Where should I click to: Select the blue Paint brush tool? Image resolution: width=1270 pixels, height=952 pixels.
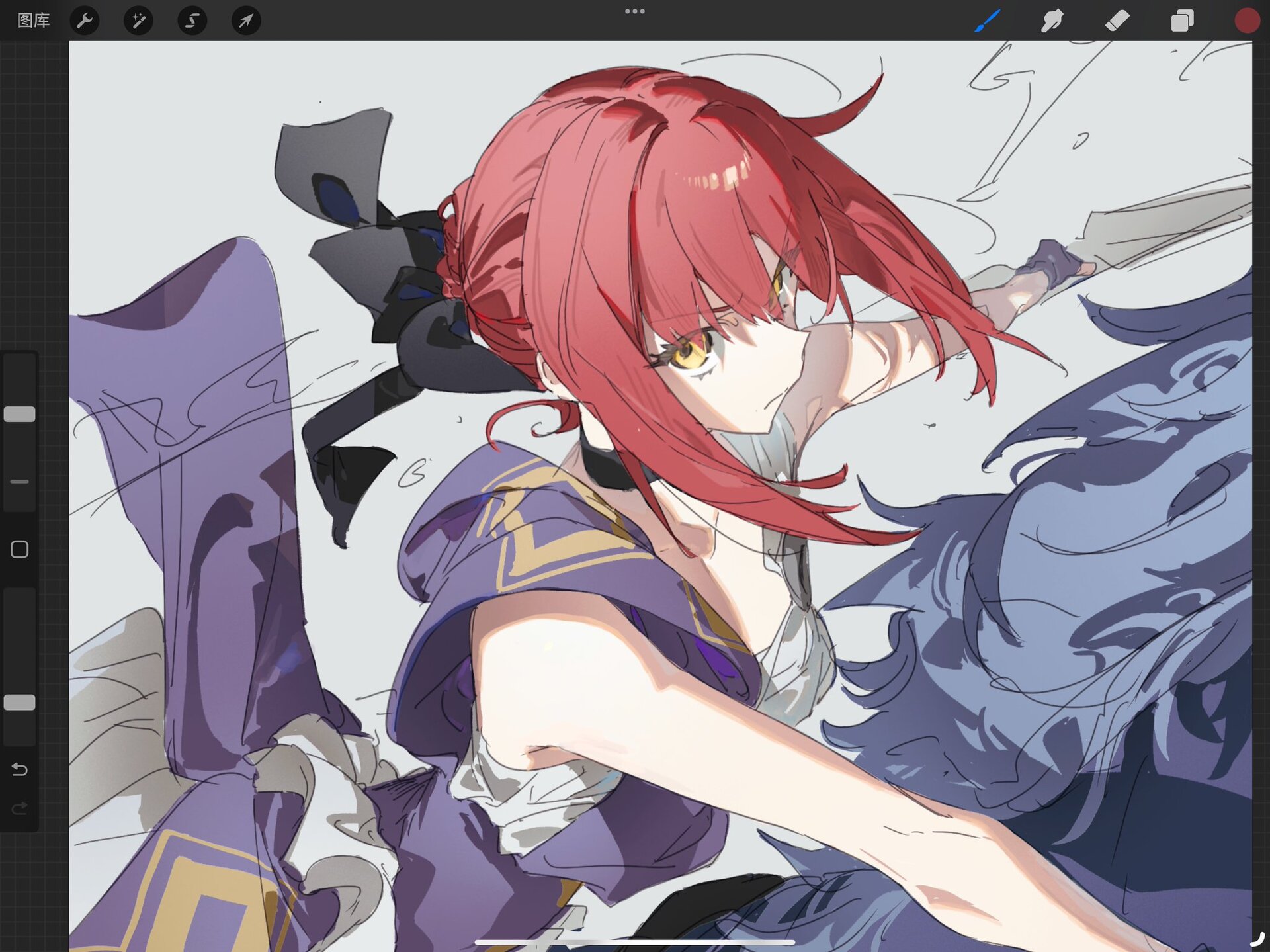pyautogui.click(x=988, y=21)
